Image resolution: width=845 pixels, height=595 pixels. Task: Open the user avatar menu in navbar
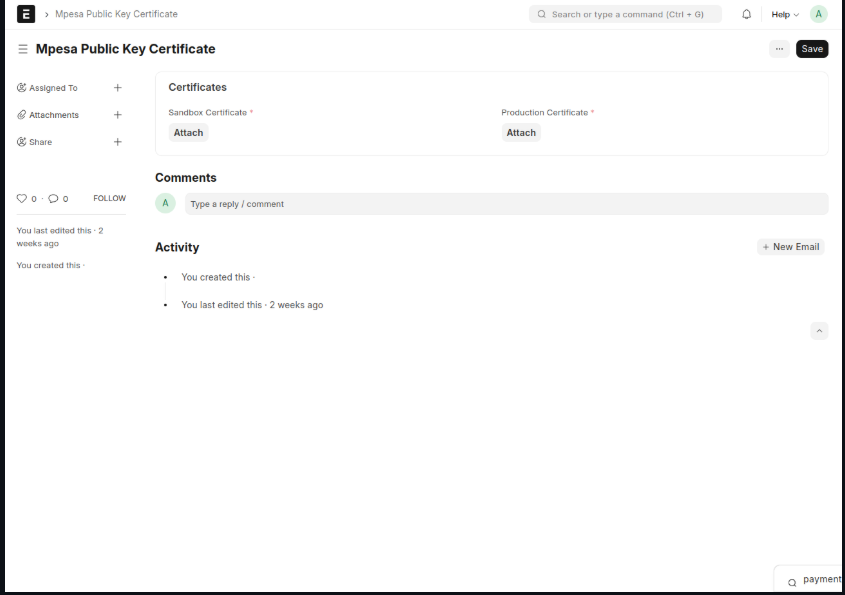[x=819, y=14]
